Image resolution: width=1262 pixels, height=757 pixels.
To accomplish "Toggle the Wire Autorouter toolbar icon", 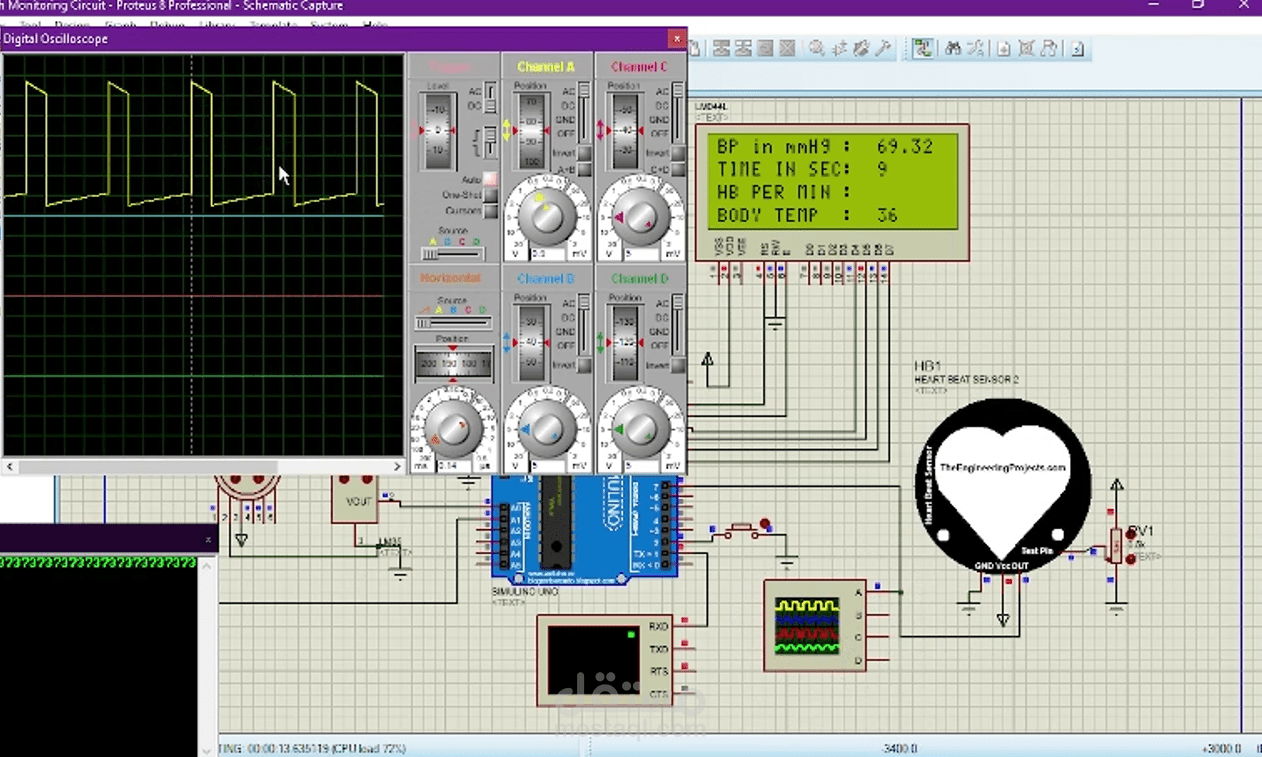I will click(x=922, y=48).
